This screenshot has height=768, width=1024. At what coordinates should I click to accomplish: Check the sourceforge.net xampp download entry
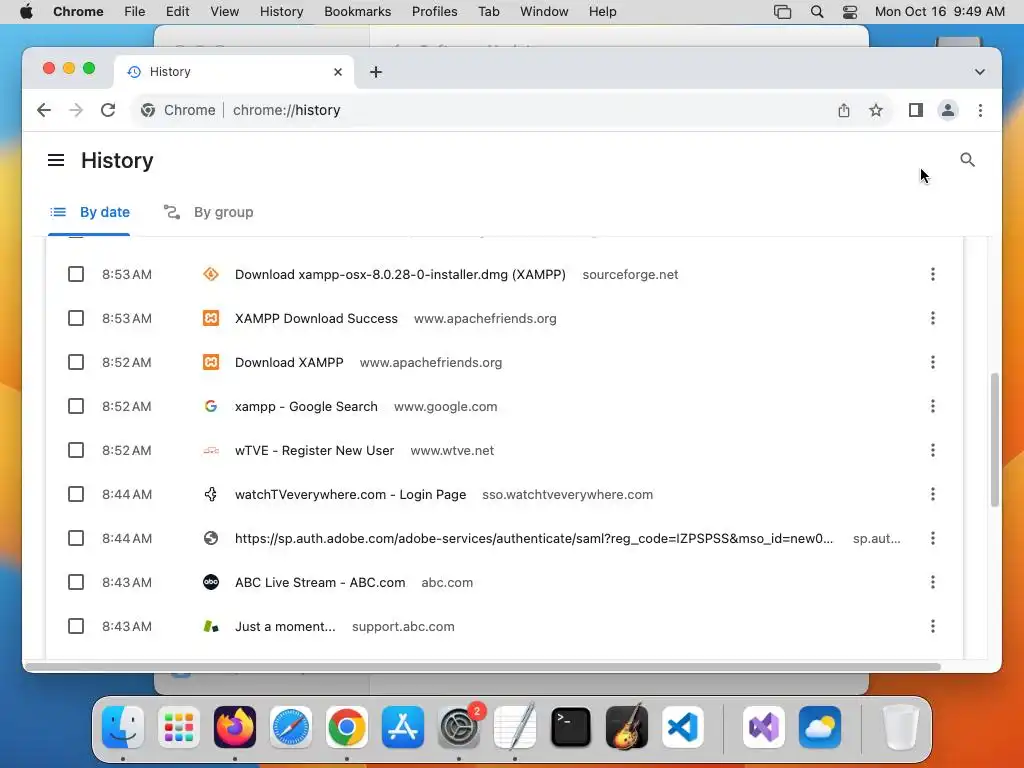tap(76, 274)
